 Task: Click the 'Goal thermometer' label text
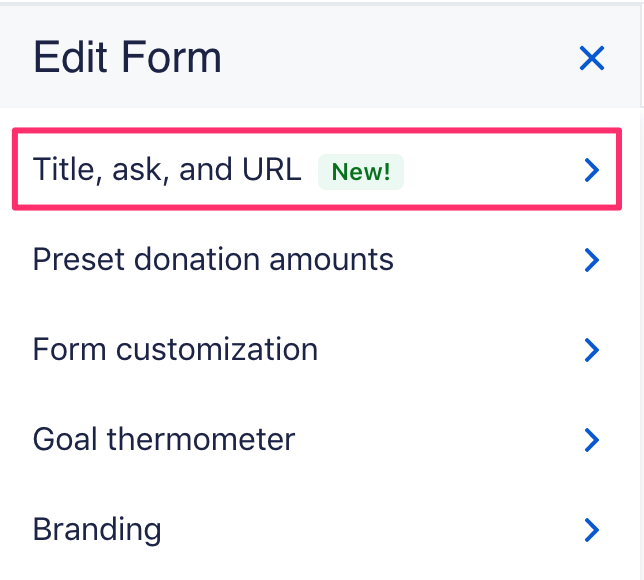click(x=164, y=438)
